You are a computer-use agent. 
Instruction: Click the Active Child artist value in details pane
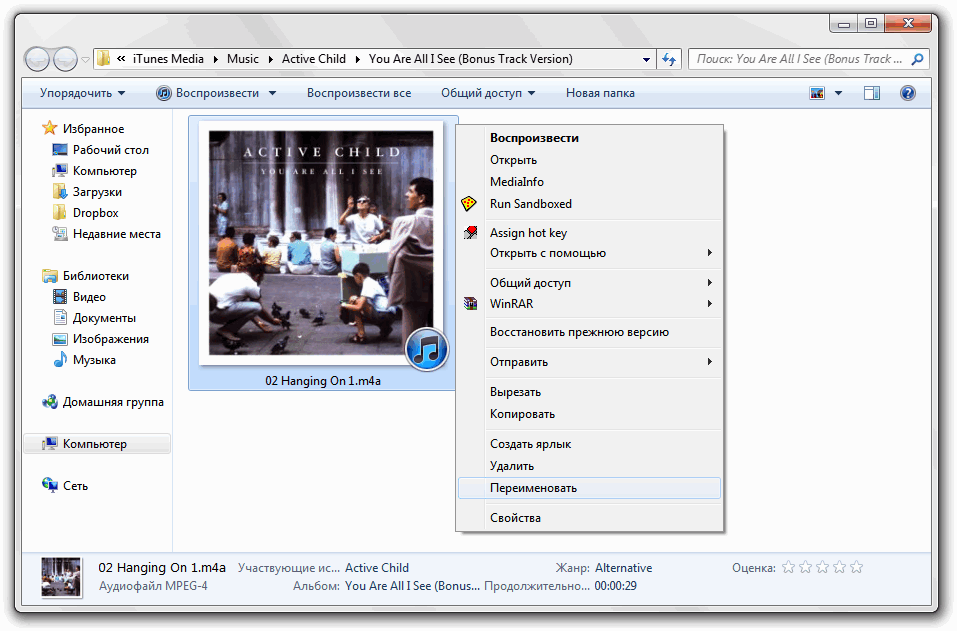377,568
